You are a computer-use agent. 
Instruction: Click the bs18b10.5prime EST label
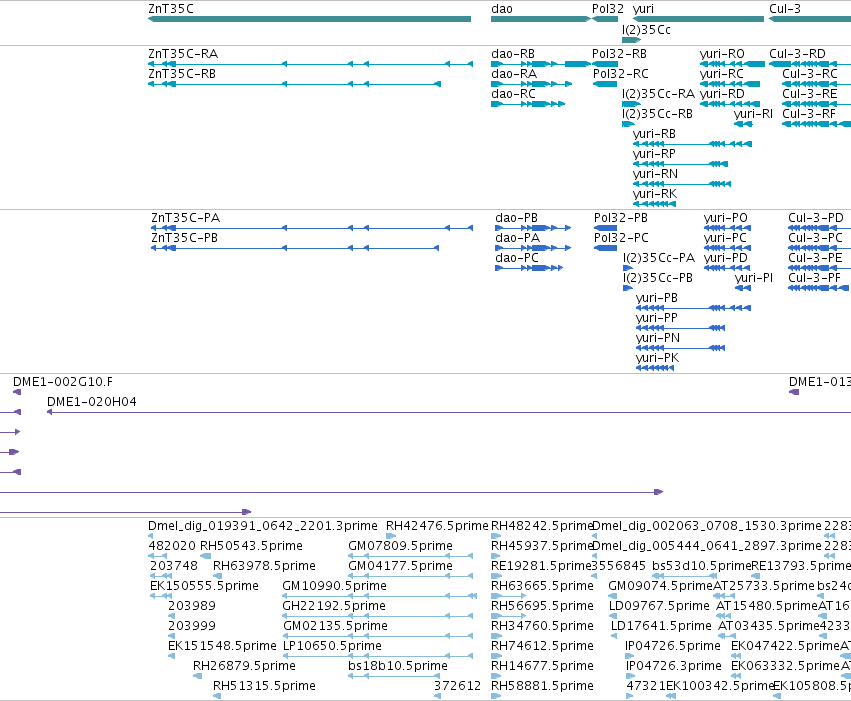[x=398, y=666]
